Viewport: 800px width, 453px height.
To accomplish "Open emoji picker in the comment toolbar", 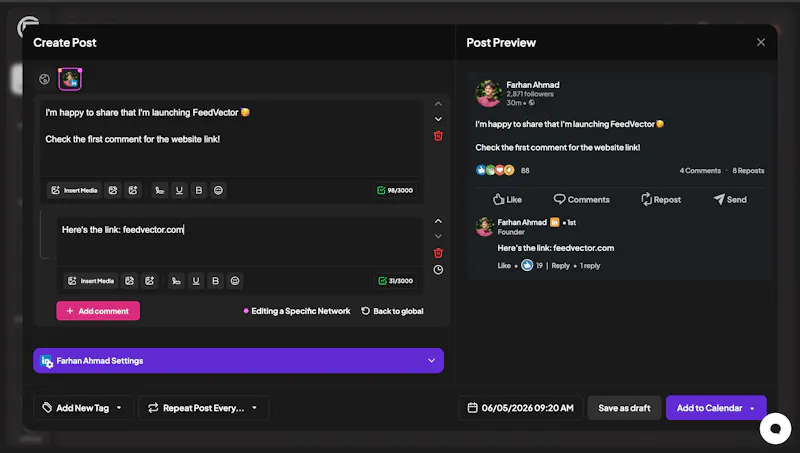I will (235, 281).
